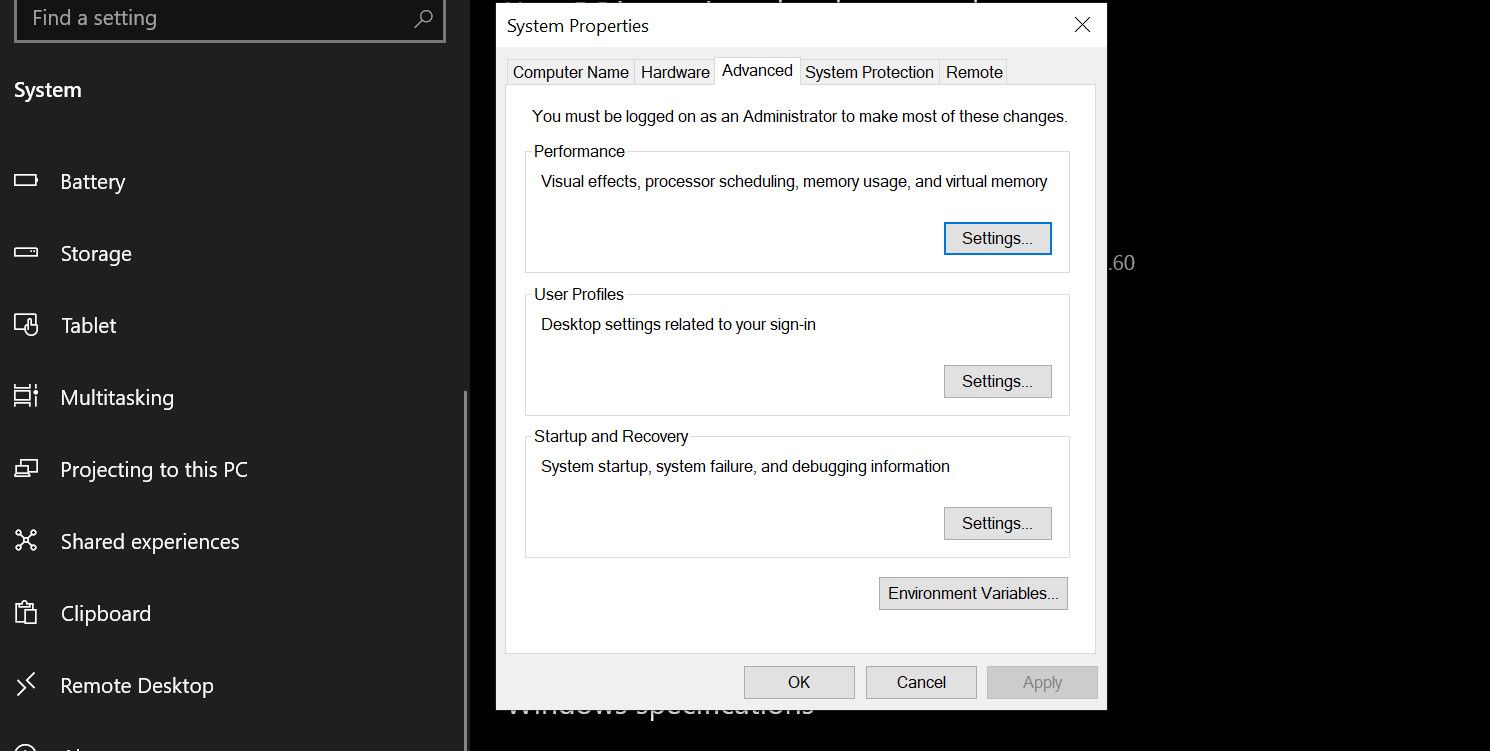Open the Environment Variables dialog
Screen dimensions: 1490x751
pos(972,593)
